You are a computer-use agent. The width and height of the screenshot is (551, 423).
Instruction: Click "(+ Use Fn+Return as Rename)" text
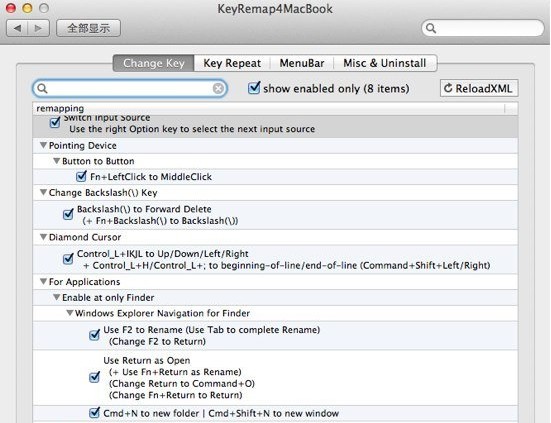175,372
